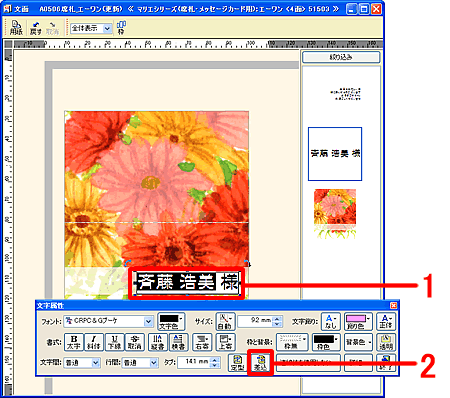Click the size field showing 92 mm
The width and height of the screenshot is (450, 398).
point(256,321)
